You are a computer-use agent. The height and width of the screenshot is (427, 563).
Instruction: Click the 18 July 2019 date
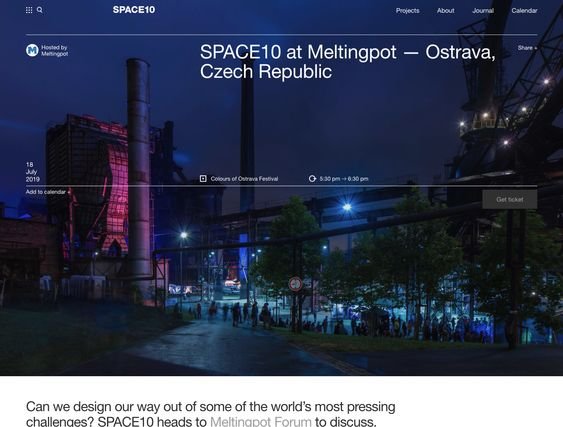[33, 172]
